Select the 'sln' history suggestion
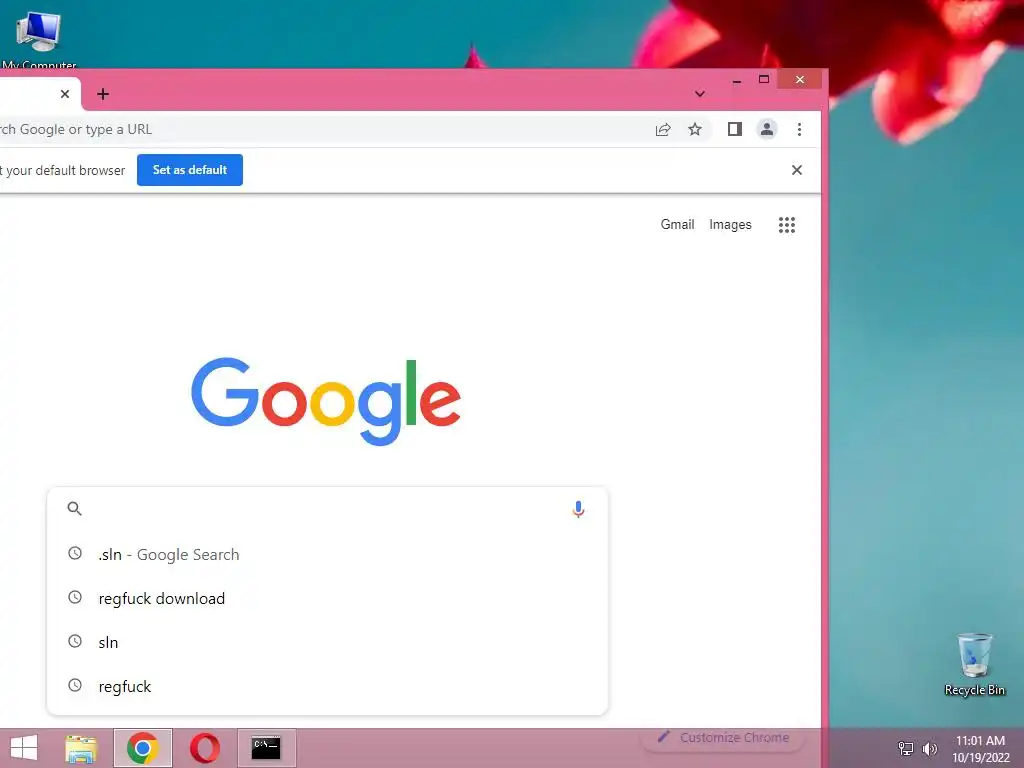The width and height of the screenshot is (1024, 768). 327,642
